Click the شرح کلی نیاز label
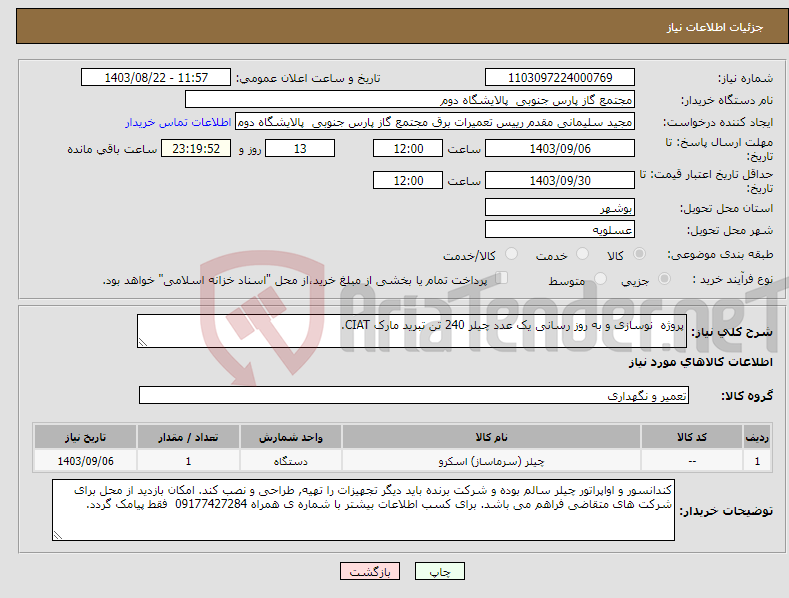This screenshot has width=789, height=598. pyautogui.click(x=732, y=332)
